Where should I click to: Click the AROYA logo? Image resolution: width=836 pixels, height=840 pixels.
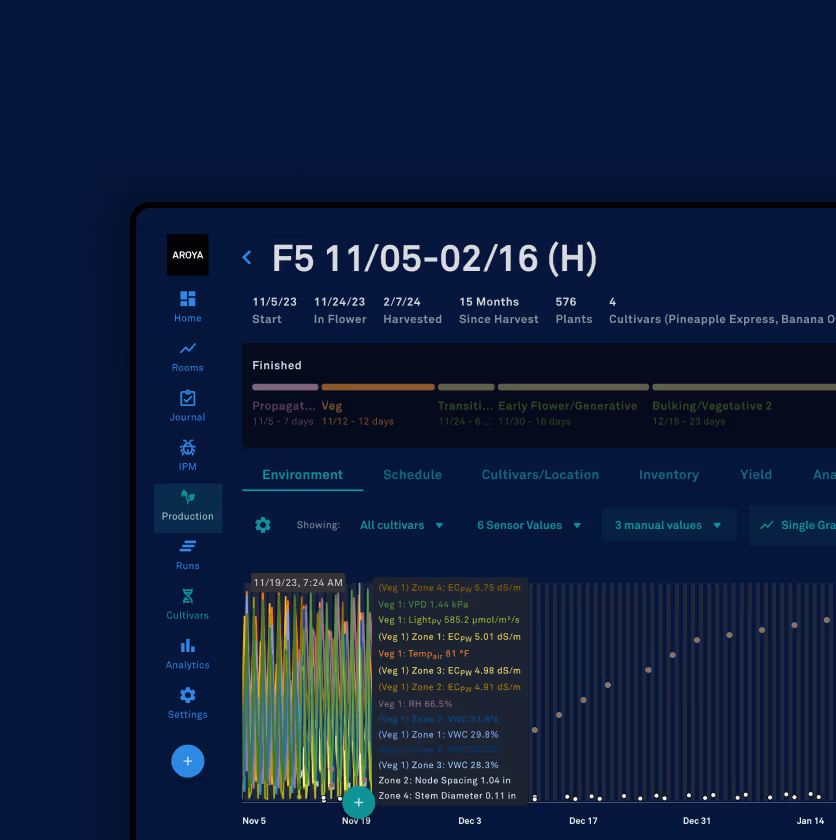[x=187, y=254]
